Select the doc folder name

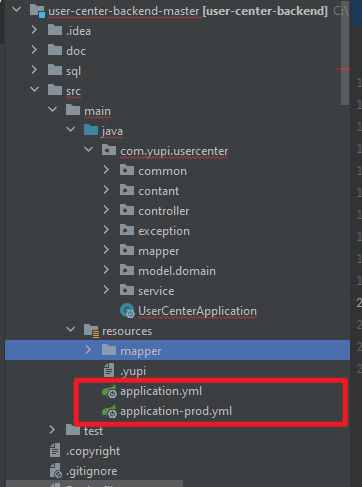76,51
